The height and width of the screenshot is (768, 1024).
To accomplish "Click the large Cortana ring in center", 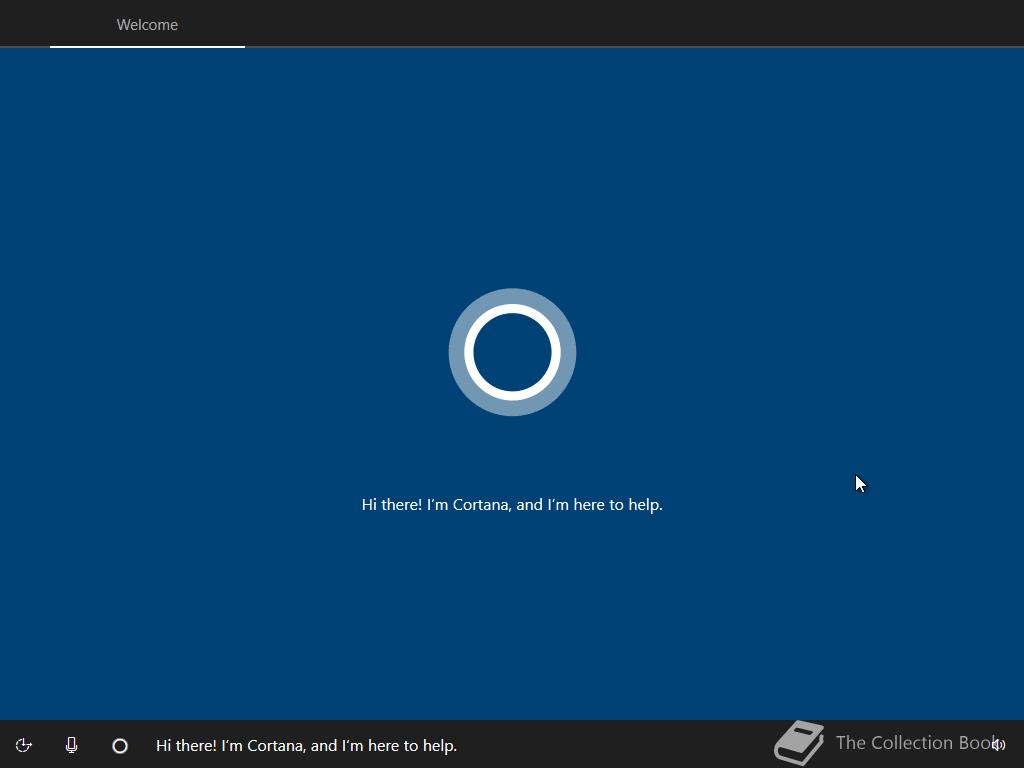I will coord(513,352).
